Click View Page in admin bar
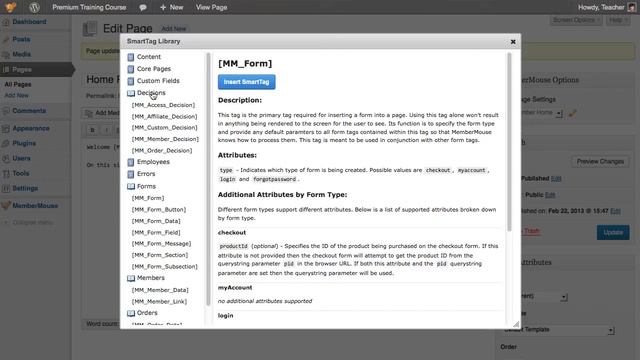This screenshot has height=360, width=640. [x=211, y=7]
